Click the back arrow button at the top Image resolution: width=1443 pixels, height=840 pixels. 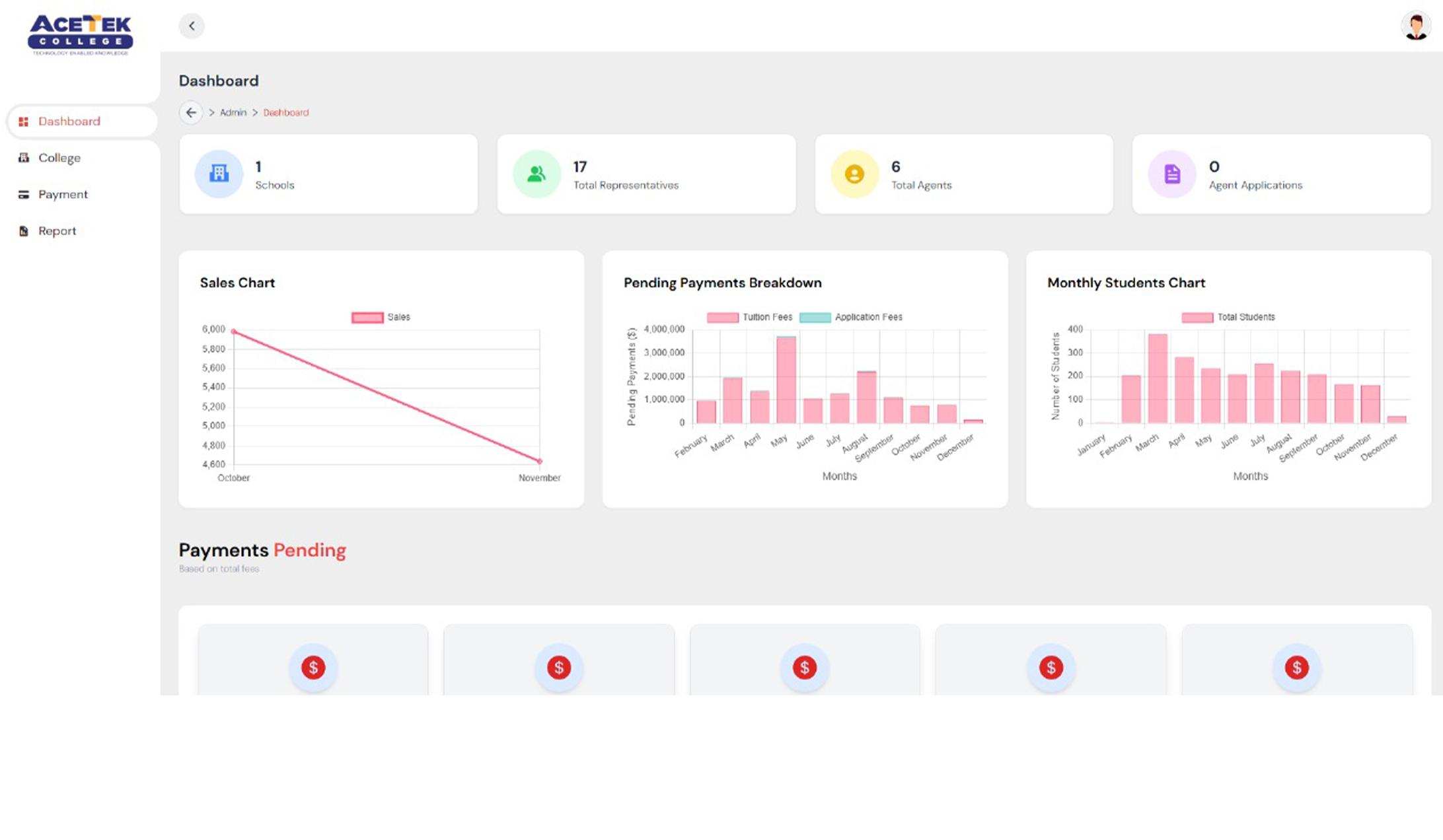pyautogui.click(x=192, y=26)
